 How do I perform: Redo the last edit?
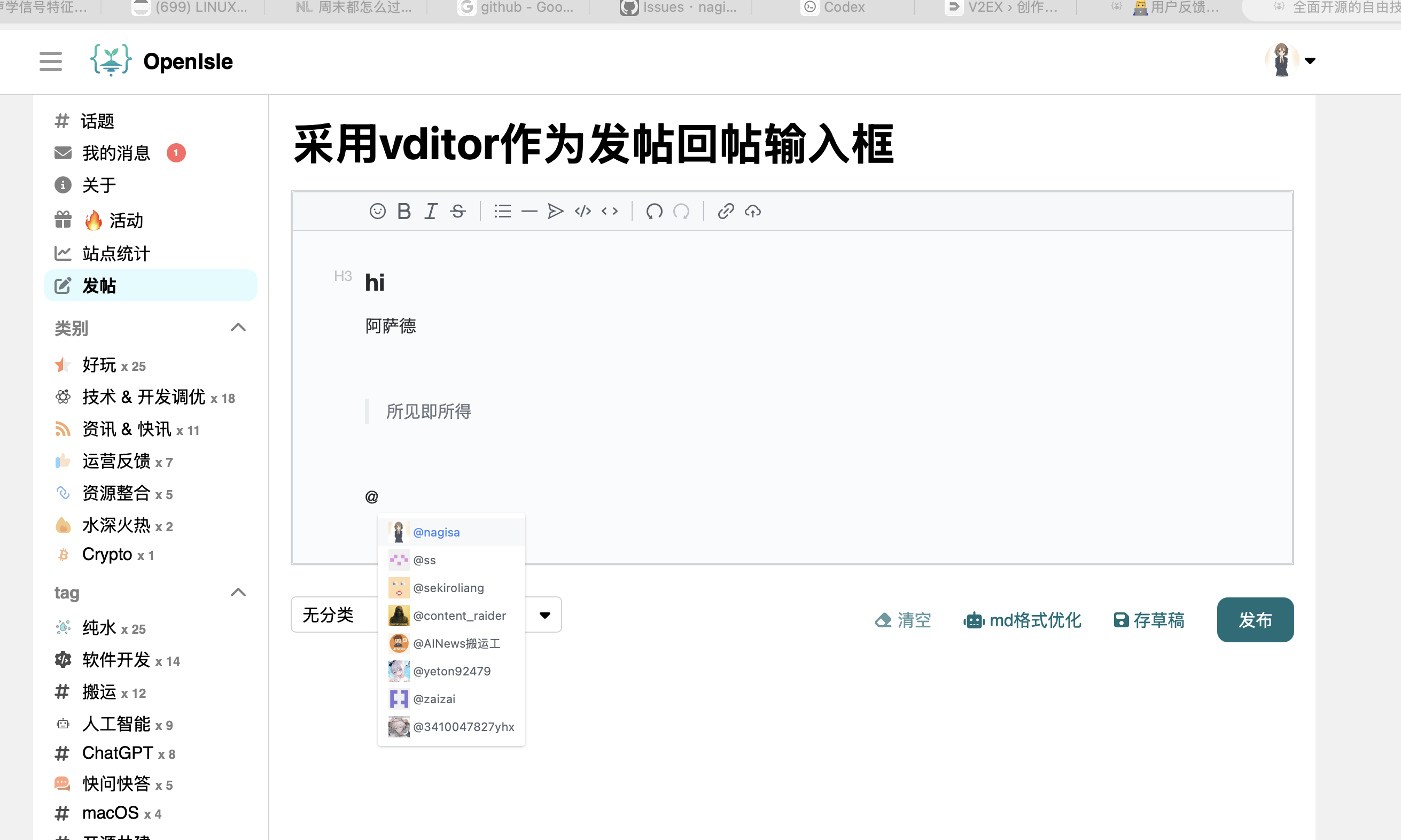click(681, 211)
